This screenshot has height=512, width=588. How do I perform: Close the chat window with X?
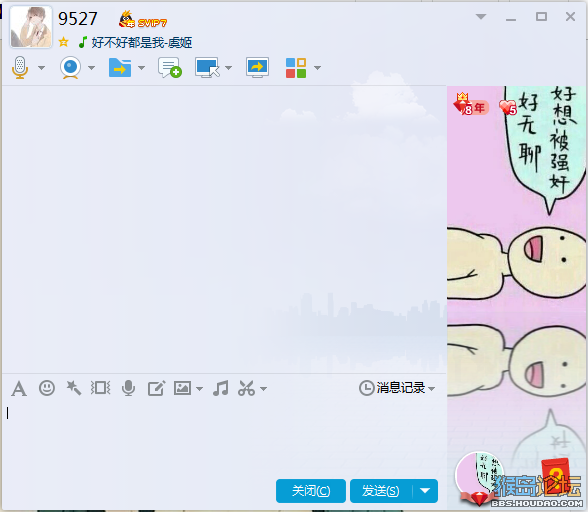tap(570, 17)
